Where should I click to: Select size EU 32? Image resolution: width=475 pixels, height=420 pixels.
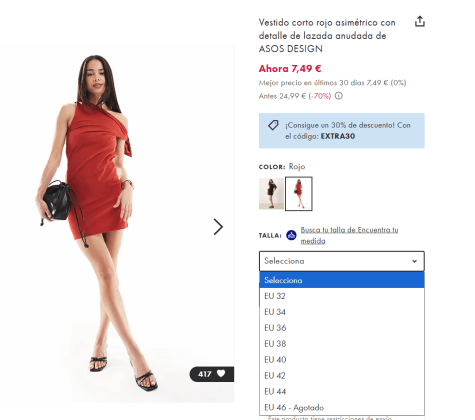pyautogui.click(x=342, y=296)
